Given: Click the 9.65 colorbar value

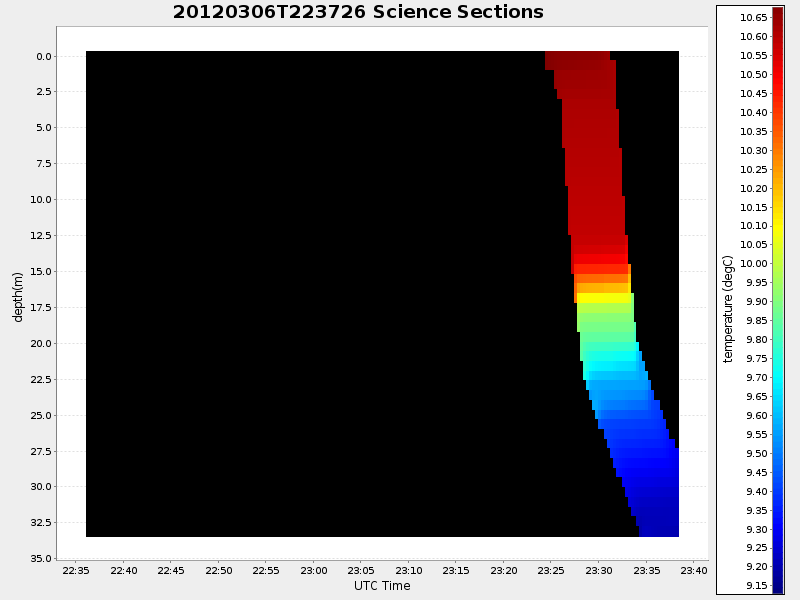Looking at the screenshot, I should (x=757, y=396).
